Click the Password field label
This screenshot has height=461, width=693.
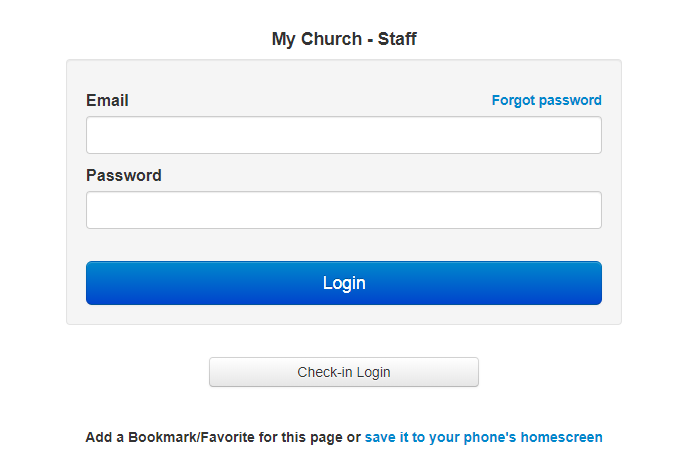pos(123,175)
